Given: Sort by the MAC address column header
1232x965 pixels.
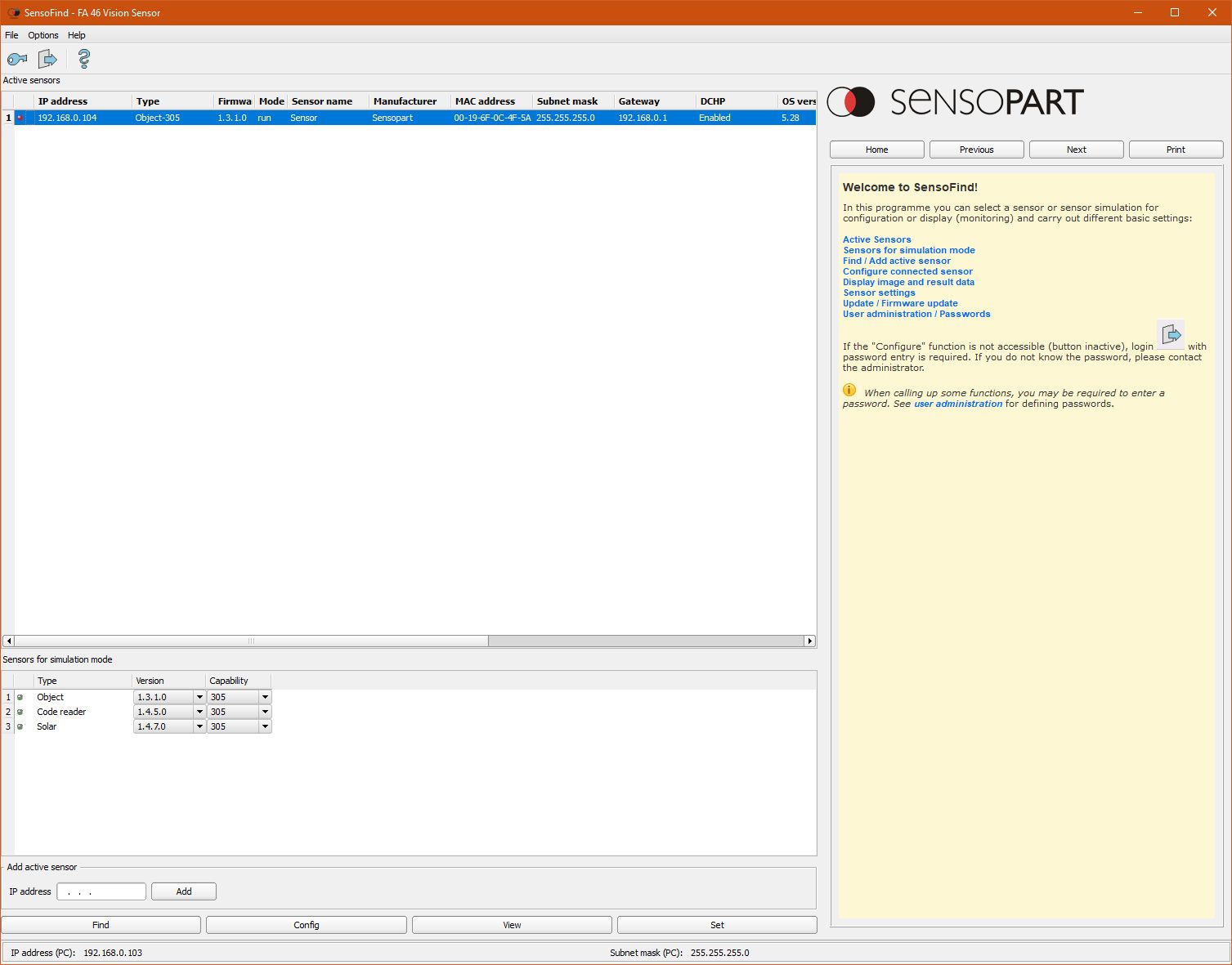Looking at the screenshot, I should tap(486, 101).
